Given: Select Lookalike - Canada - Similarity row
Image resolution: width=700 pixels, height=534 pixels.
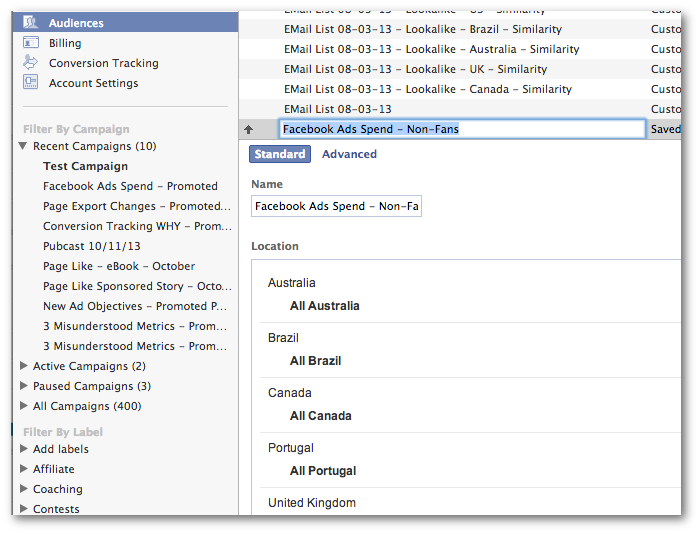Looking at the screenshot, I should tap(460, 89).
